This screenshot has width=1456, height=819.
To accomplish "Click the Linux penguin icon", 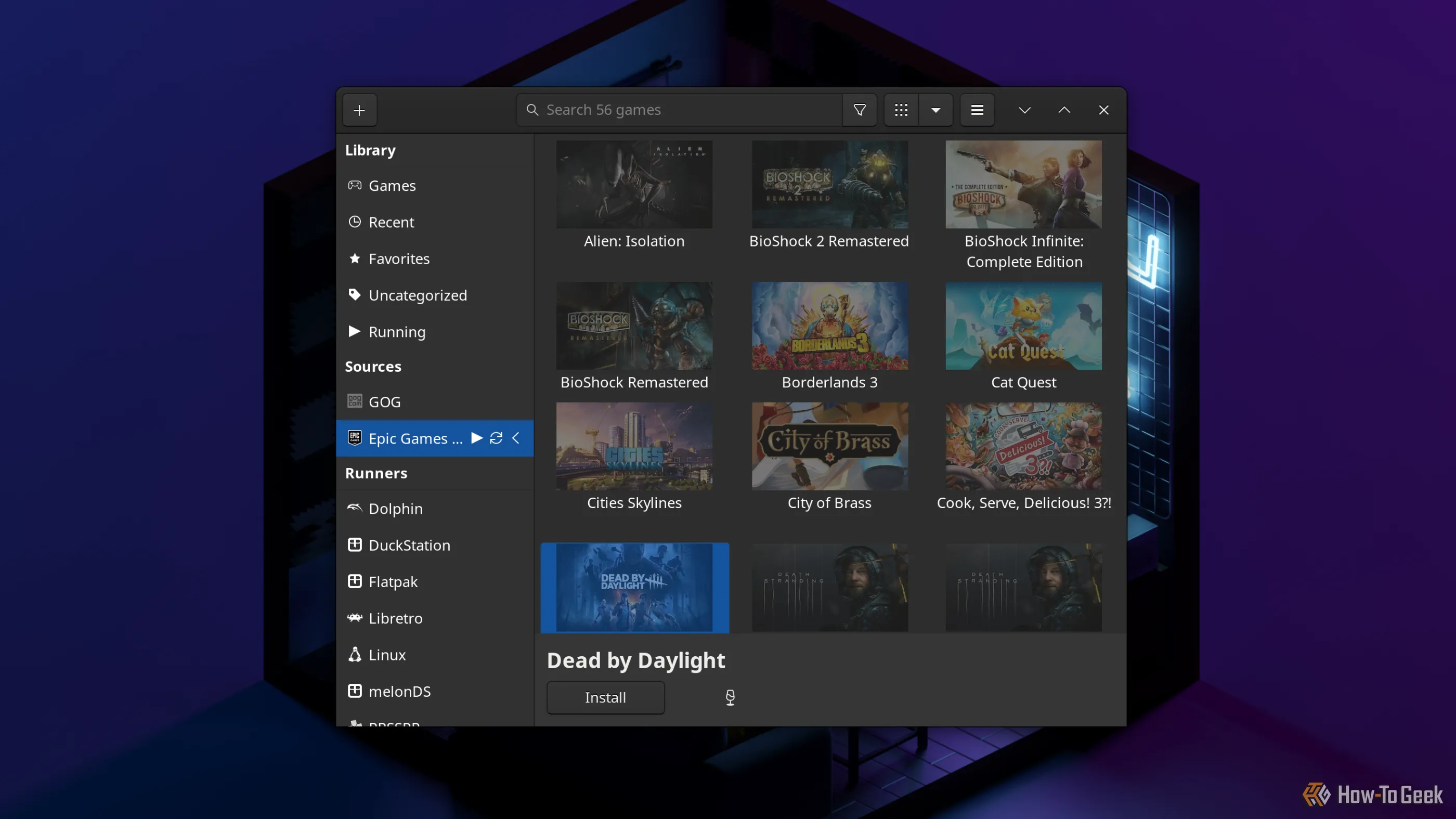I will (355, 655).
